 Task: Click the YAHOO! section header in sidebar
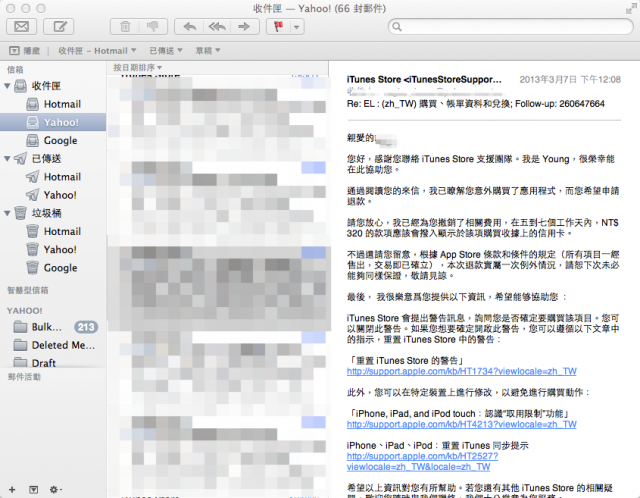(x=24, y=311)
